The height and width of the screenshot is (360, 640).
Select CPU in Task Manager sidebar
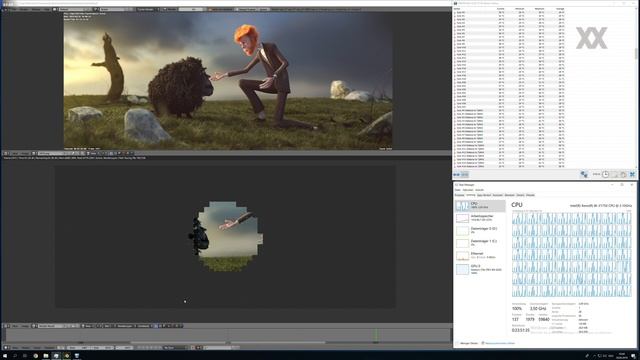(480, 205)
